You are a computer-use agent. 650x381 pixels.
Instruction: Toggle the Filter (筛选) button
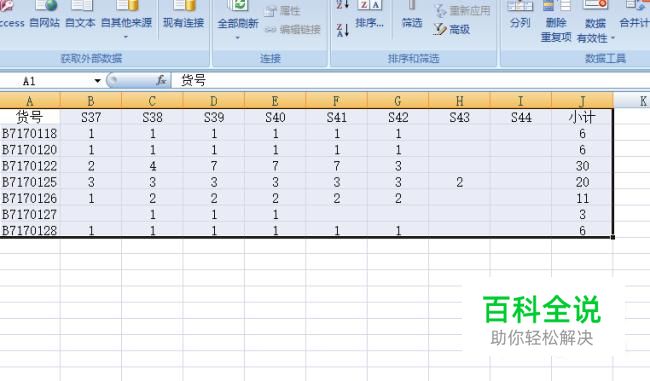(412, 15)
